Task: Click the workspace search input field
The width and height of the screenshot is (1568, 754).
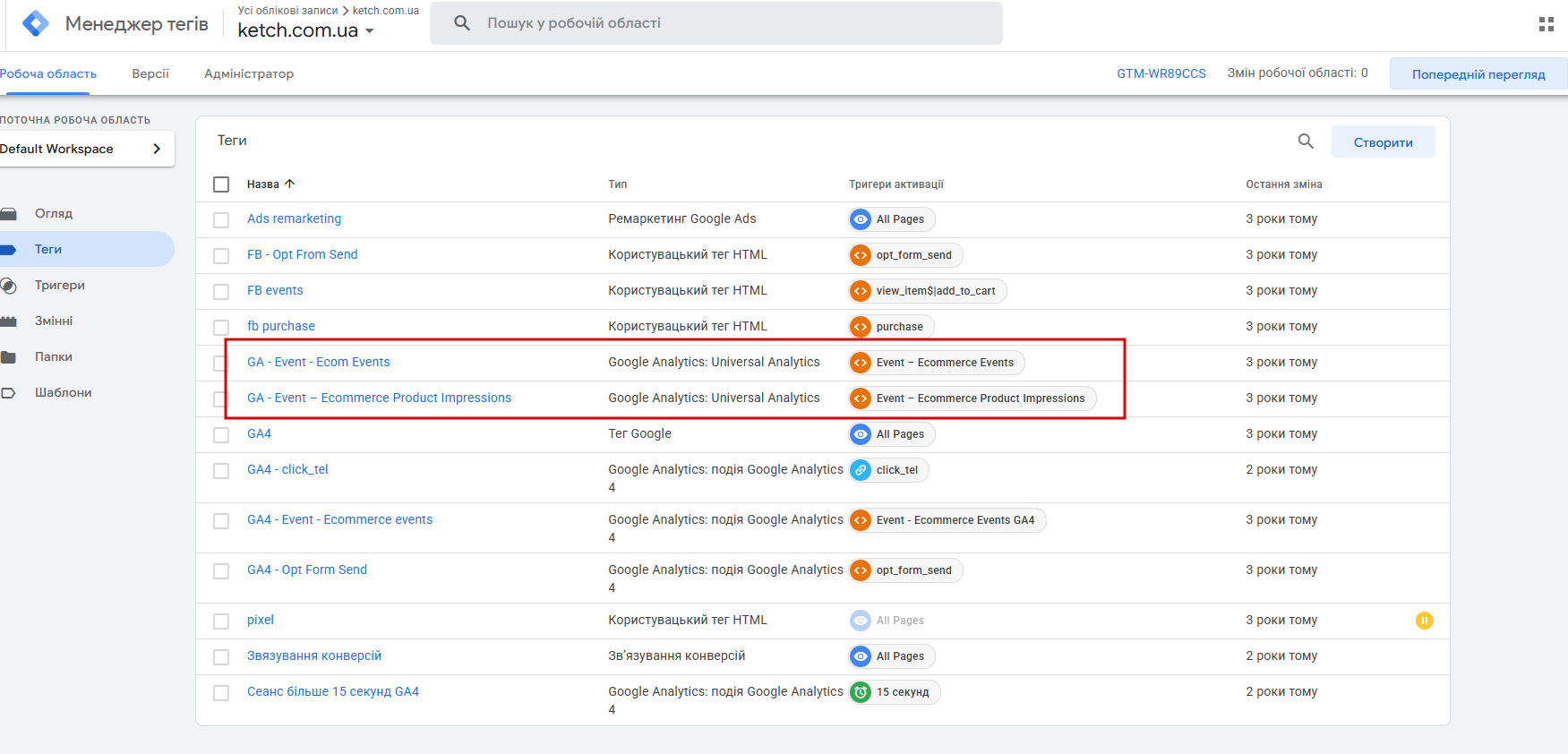Action: click(x=716, y=23)
